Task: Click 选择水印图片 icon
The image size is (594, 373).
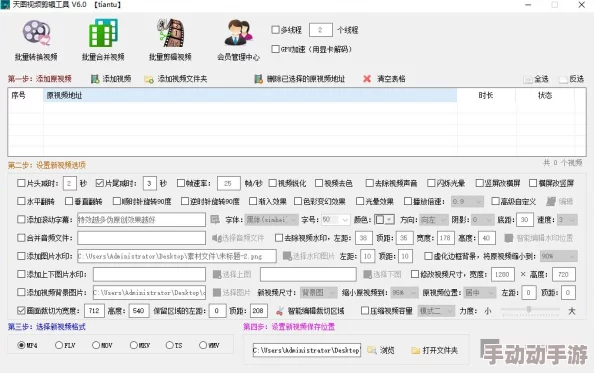Action: (287, 256)
